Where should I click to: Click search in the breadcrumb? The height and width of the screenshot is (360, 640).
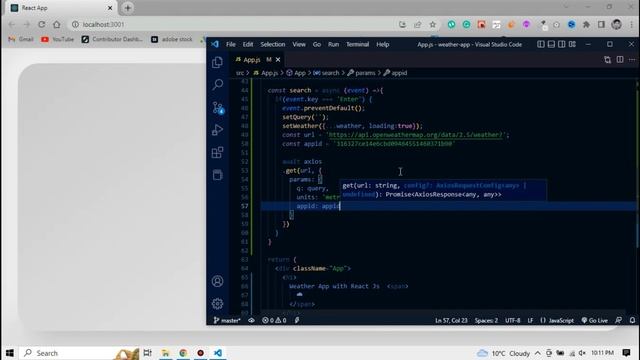click(326, 73)
